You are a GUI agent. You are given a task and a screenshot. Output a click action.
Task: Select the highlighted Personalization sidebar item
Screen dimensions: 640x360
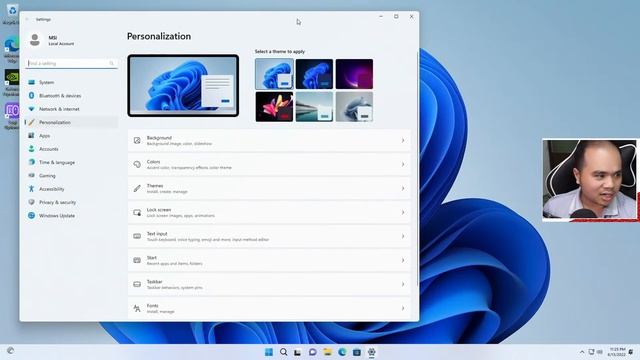[x=71, y=122]
